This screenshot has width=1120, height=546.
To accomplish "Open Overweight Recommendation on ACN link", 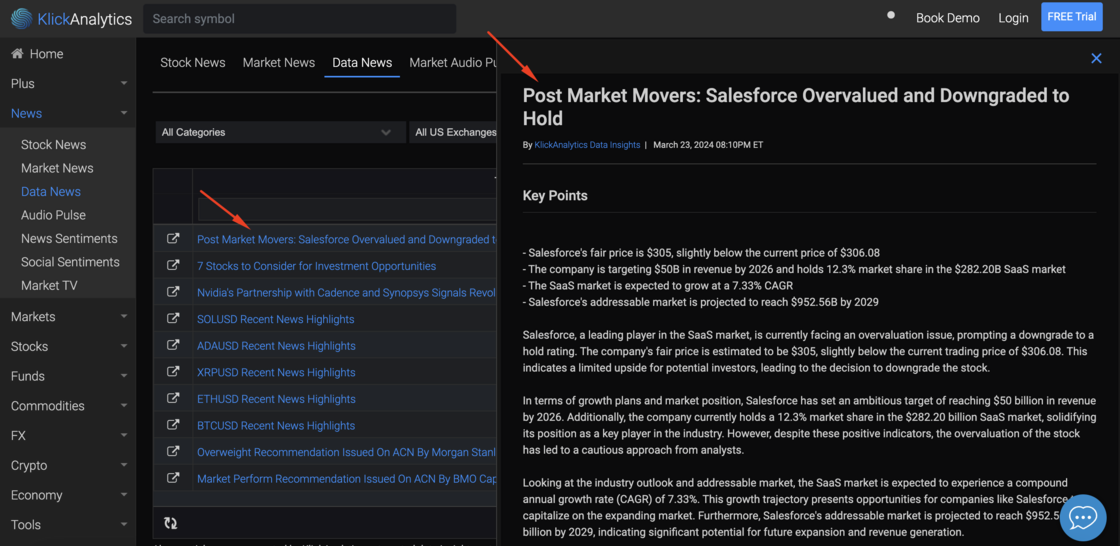I will point(346,452).
